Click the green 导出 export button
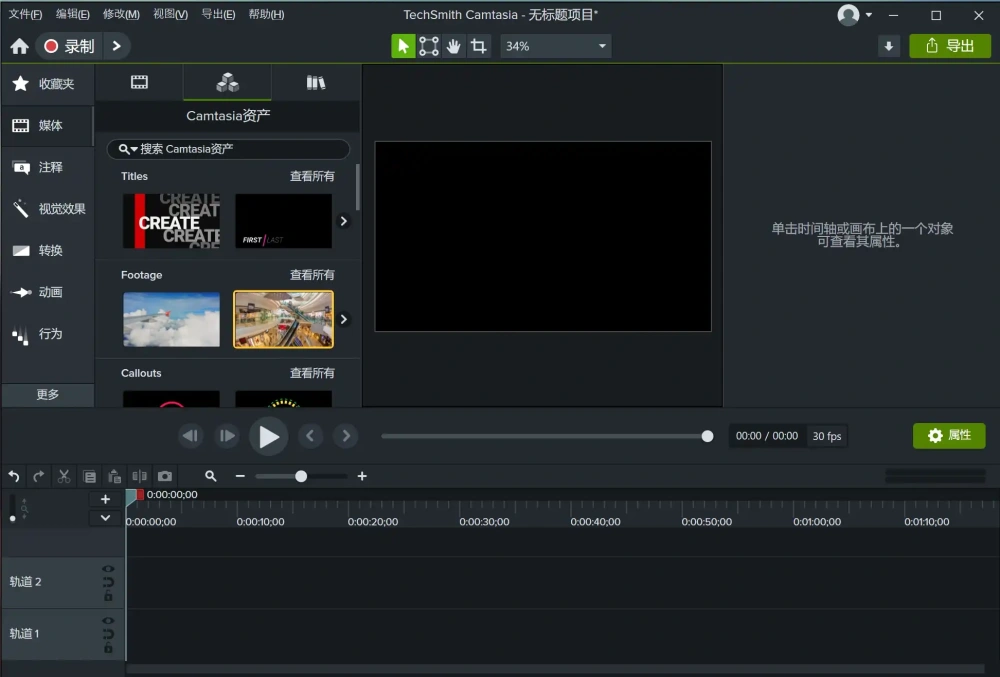1000x677 pixels. [950, 46]
